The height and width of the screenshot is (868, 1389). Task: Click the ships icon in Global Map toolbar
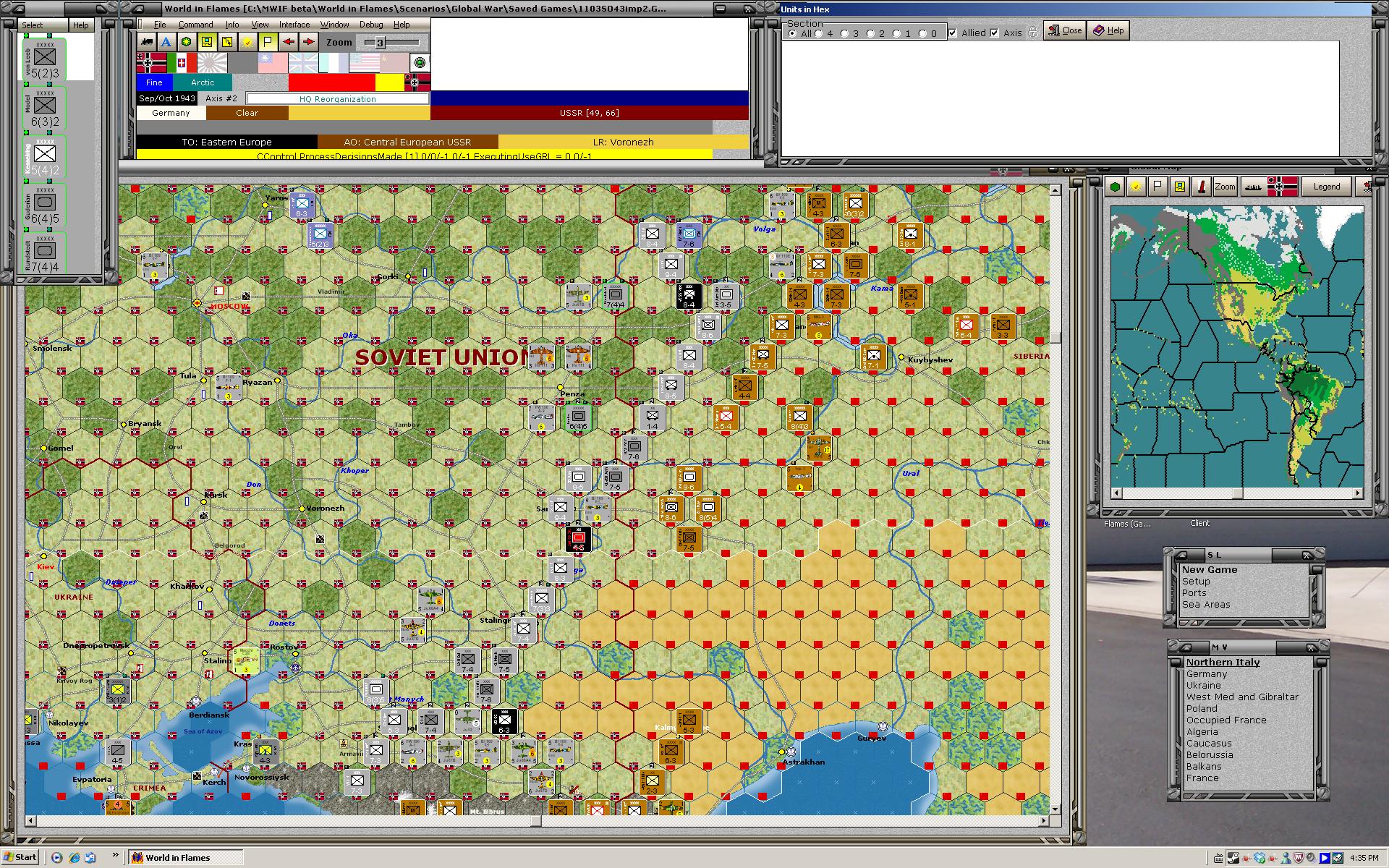1253,187
